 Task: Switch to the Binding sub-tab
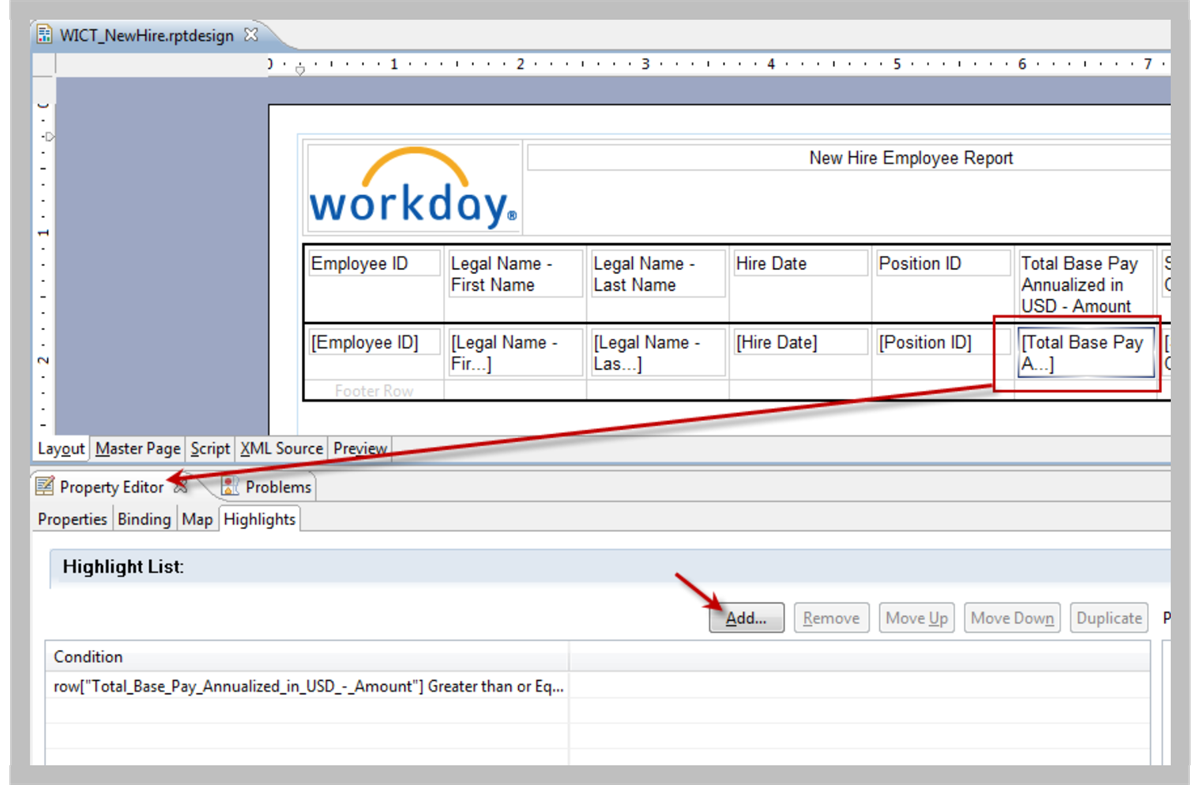(144, 519)
